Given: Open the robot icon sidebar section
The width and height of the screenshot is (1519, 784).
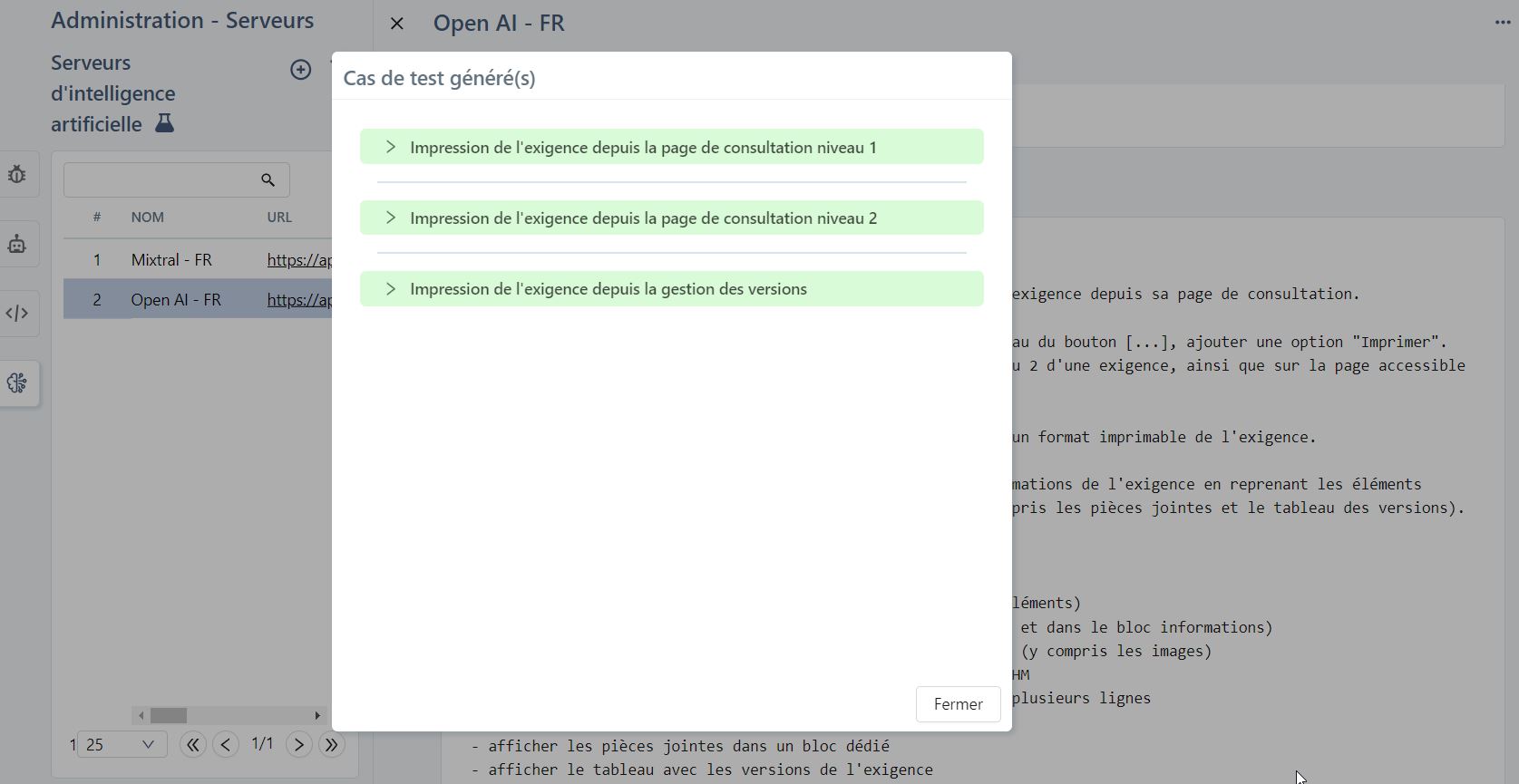Looking at the screenshot, I should coord(17,244).
